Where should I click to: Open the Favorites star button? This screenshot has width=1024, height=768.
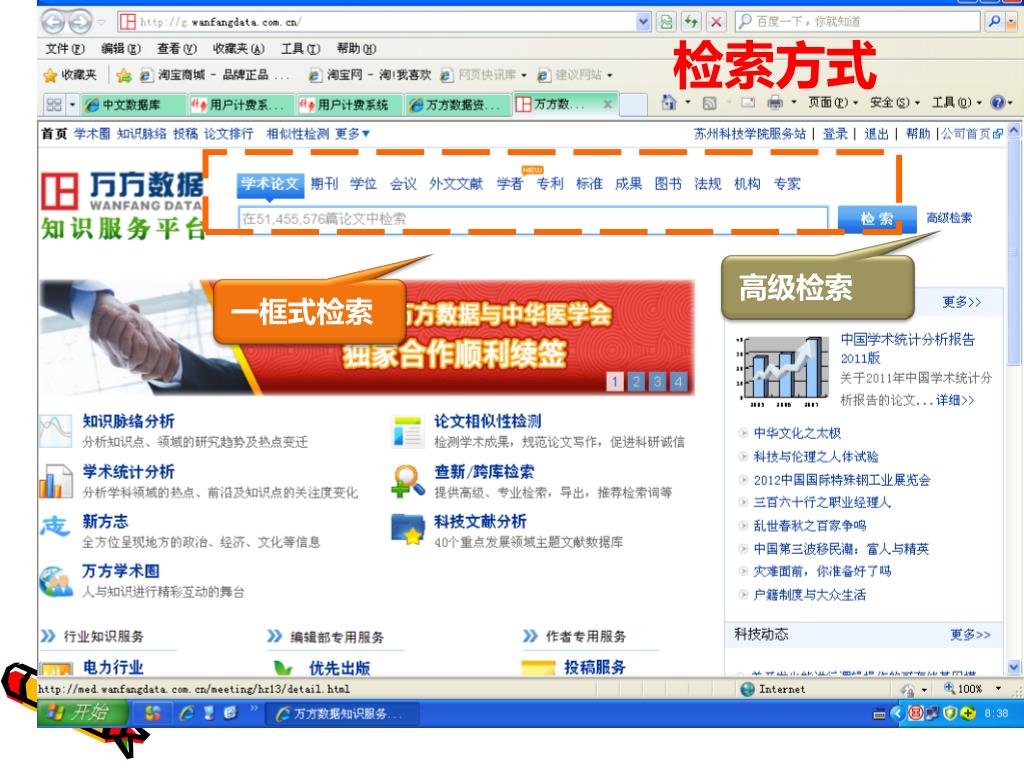point(69,75)
